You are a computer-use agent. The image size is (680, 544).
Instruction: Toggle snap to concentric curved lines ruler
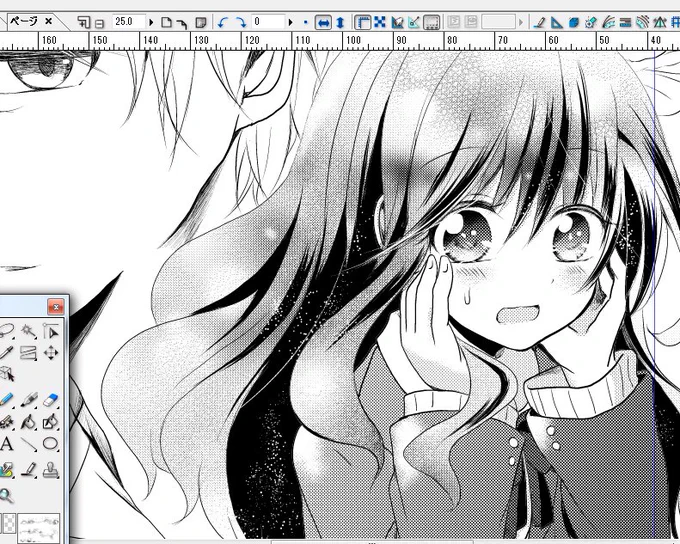(643, 22)
